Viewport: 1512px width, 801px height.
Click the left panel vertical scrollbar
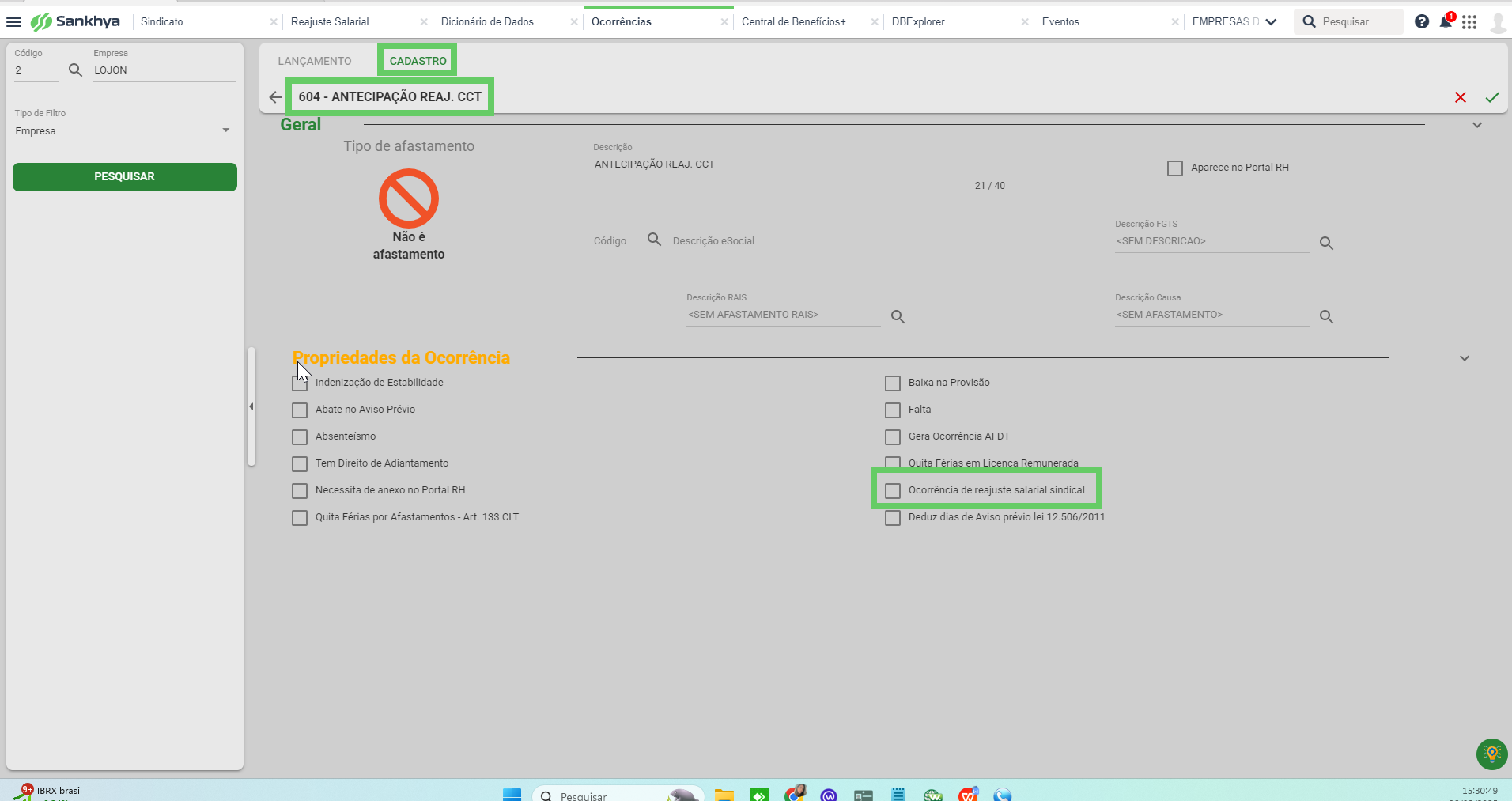[251, 406]
